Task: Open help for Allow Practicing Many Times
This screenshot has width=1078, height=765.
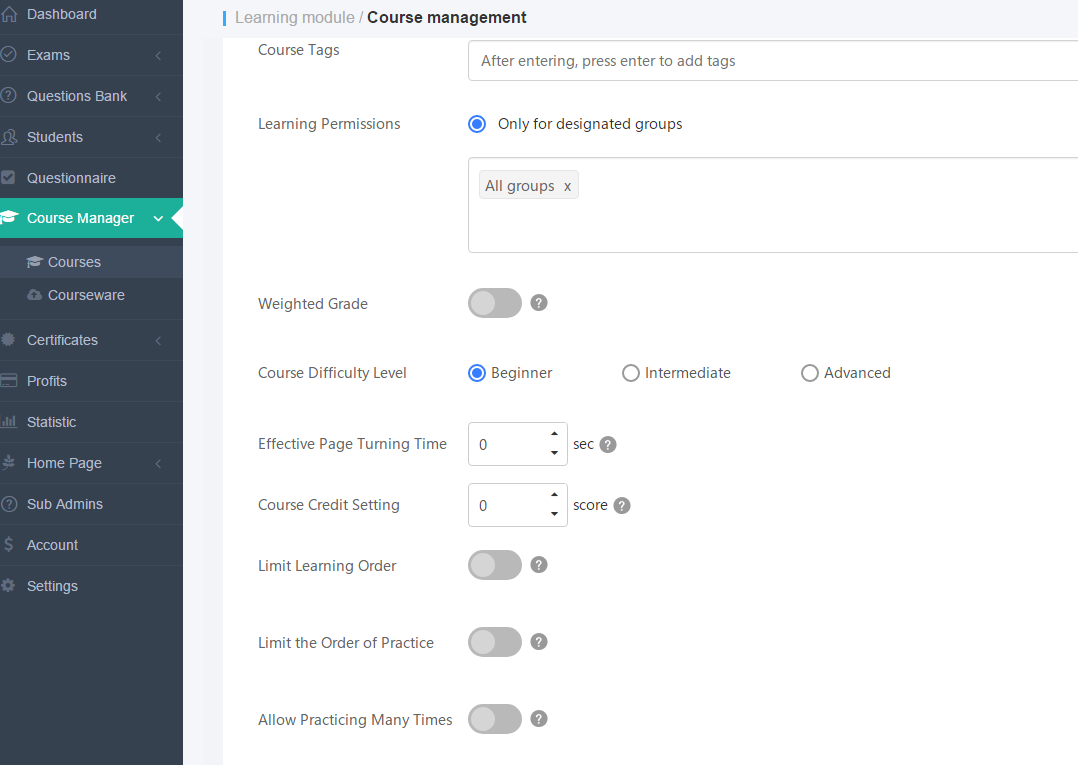Action: click(x=539, y=719)
